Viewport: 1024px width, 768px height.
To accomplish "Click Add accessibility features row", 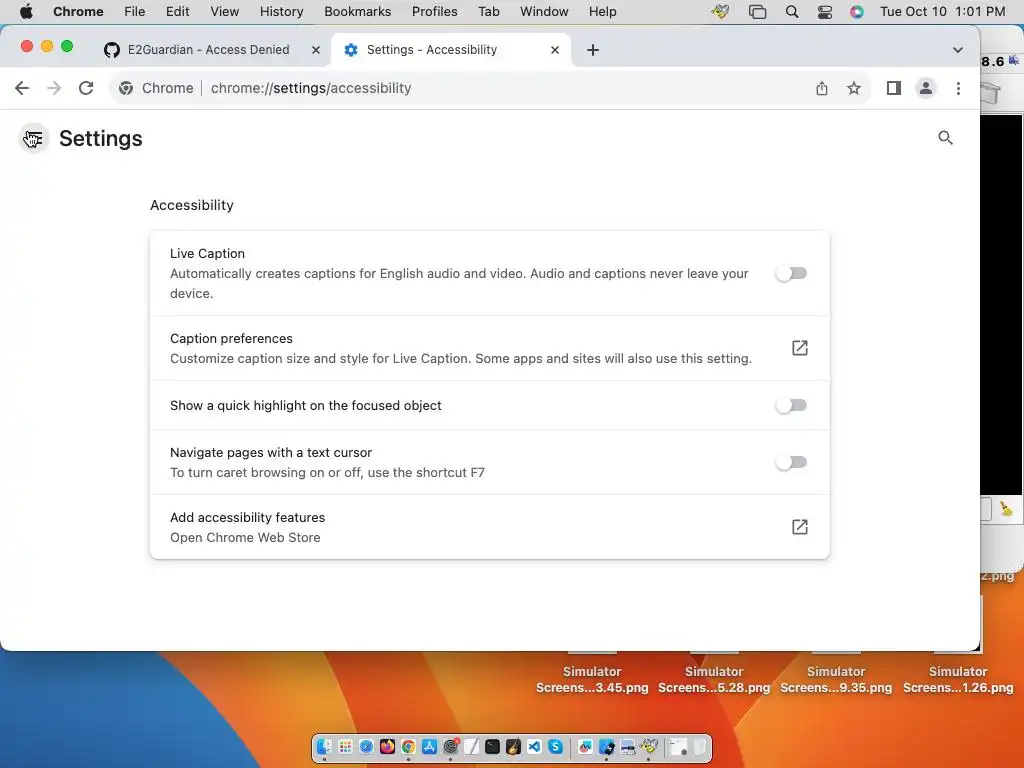I will pos(490,527).
